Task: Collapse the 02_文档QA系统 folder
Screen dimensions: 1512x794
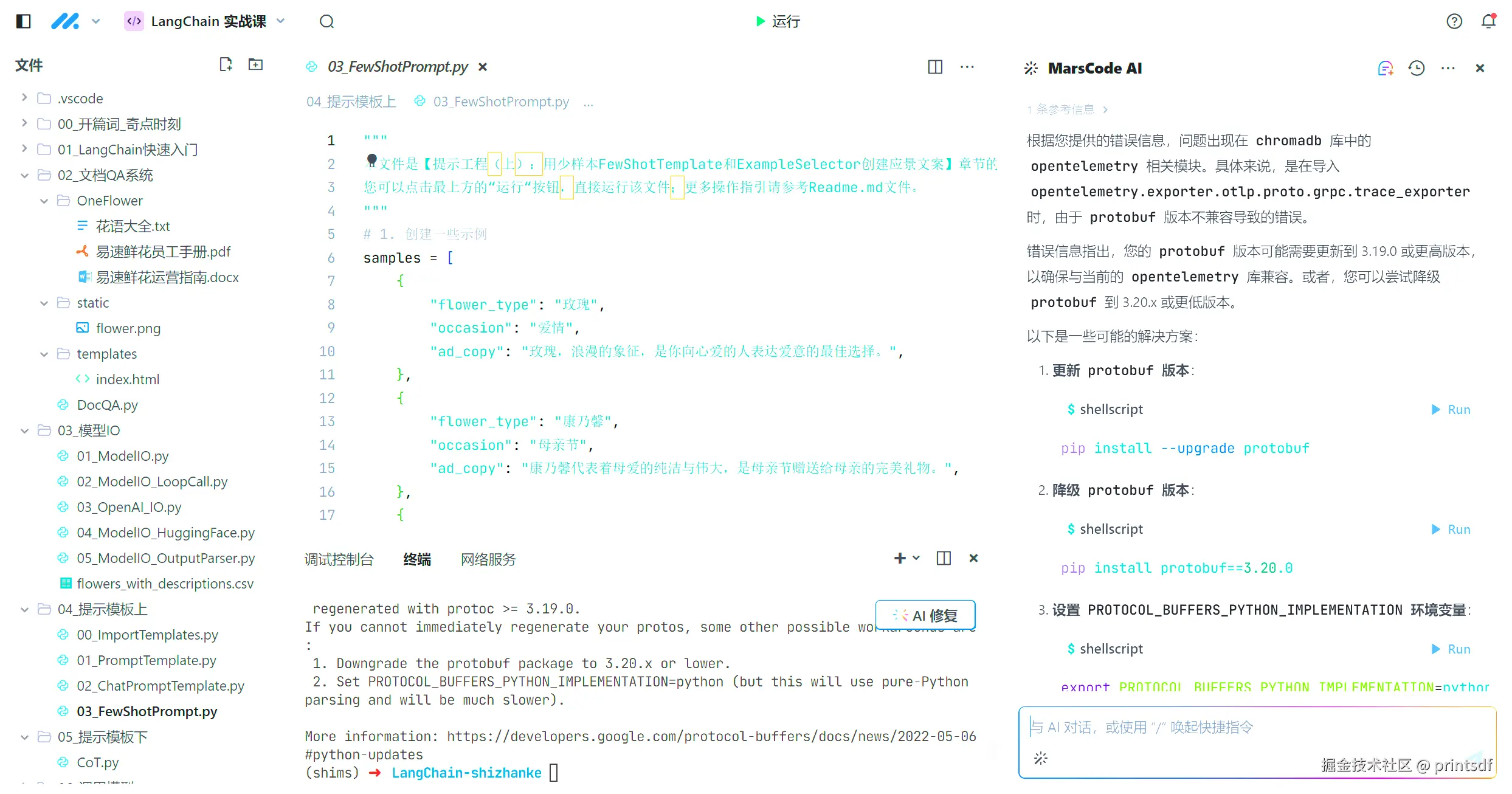Action: 24,175
